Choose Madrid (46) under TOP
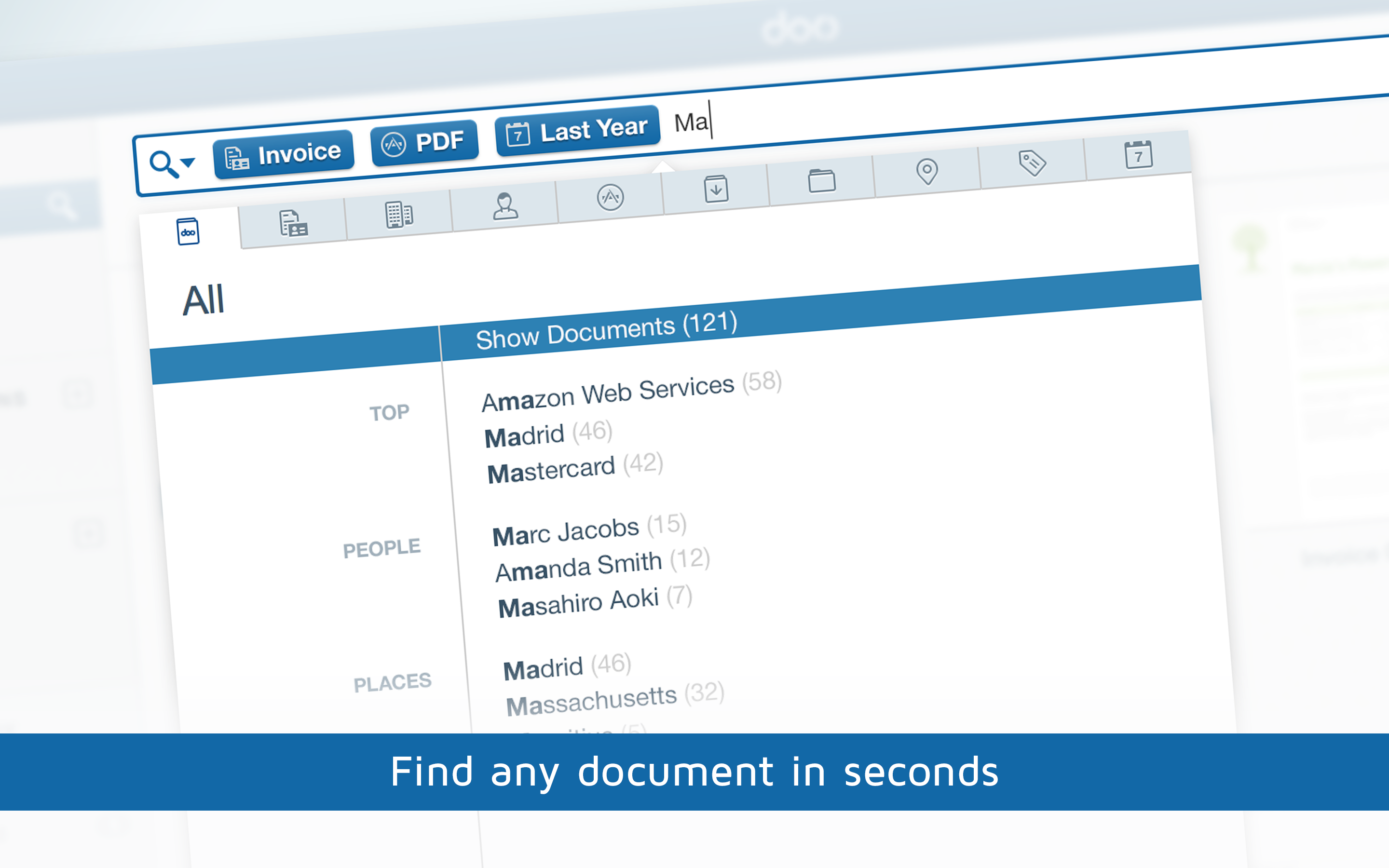This screenshot has height=868, width=1389. (x=548, y=434)
